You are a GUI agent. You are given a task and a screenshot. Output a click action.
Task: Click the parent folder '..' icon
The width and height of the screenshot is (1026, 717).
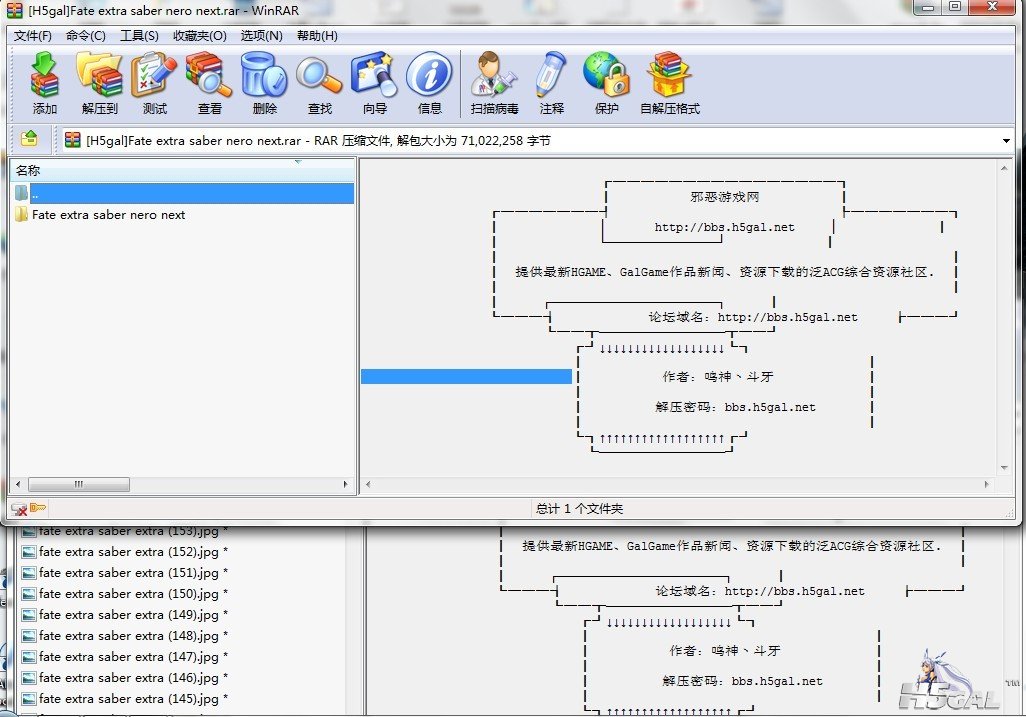22,193
